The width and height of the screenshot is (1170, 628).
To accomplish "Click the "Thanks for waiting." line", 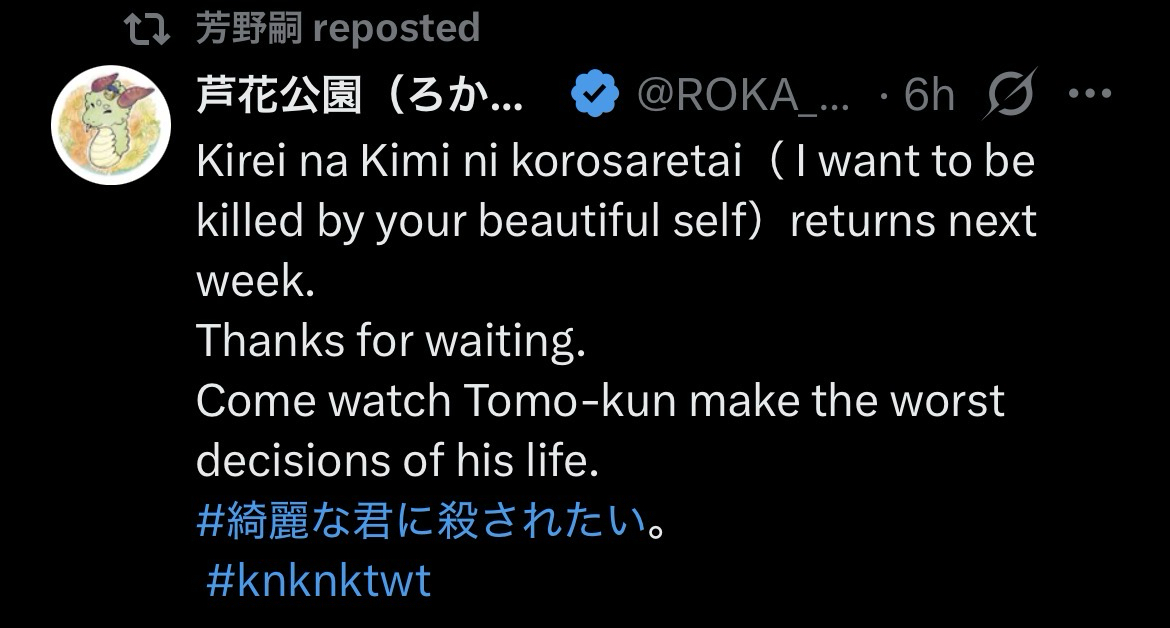I will click(390, 342).
